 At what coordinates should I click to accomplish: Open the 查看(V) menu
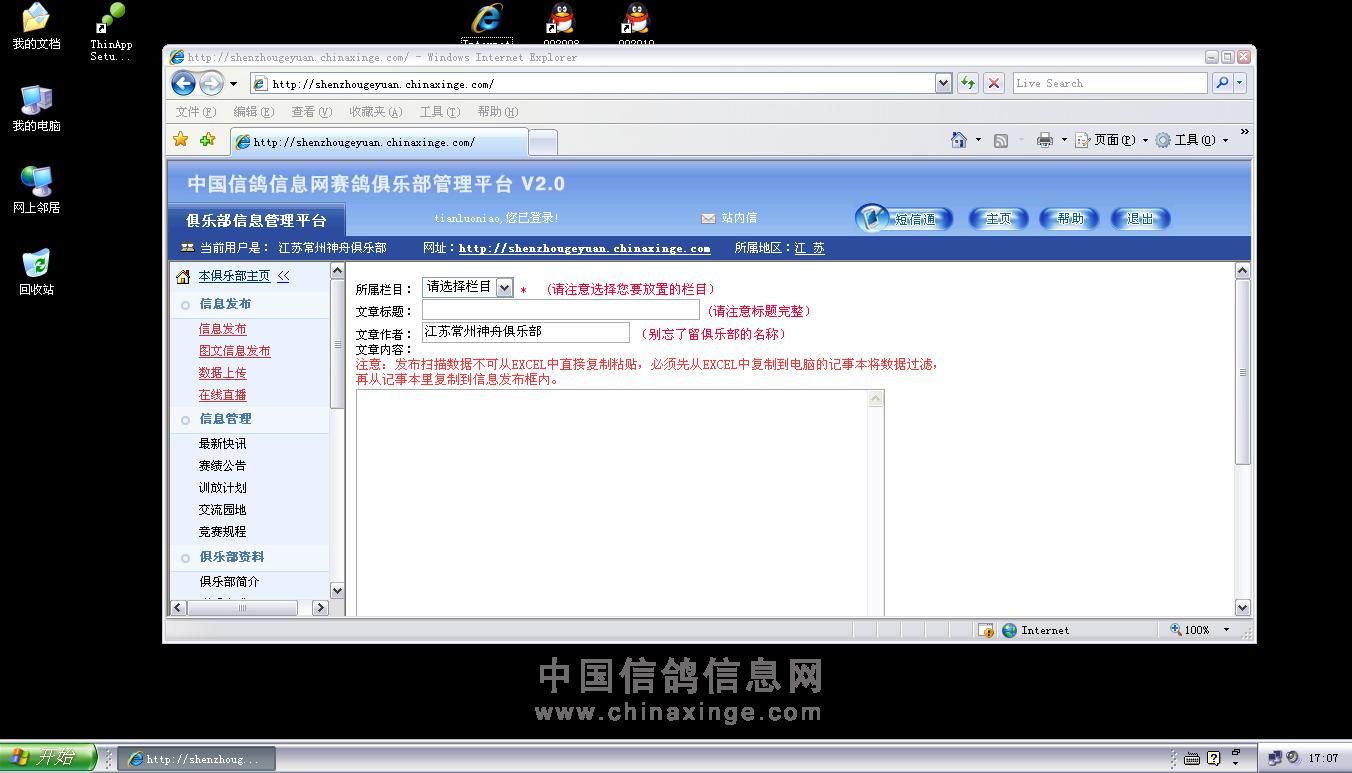[x=311, y=112]
